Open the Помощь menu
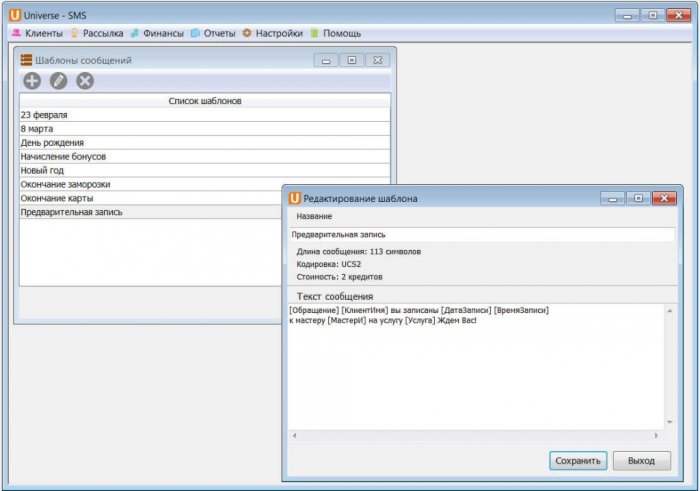700x491 pixels. click(x=335, y=33)
